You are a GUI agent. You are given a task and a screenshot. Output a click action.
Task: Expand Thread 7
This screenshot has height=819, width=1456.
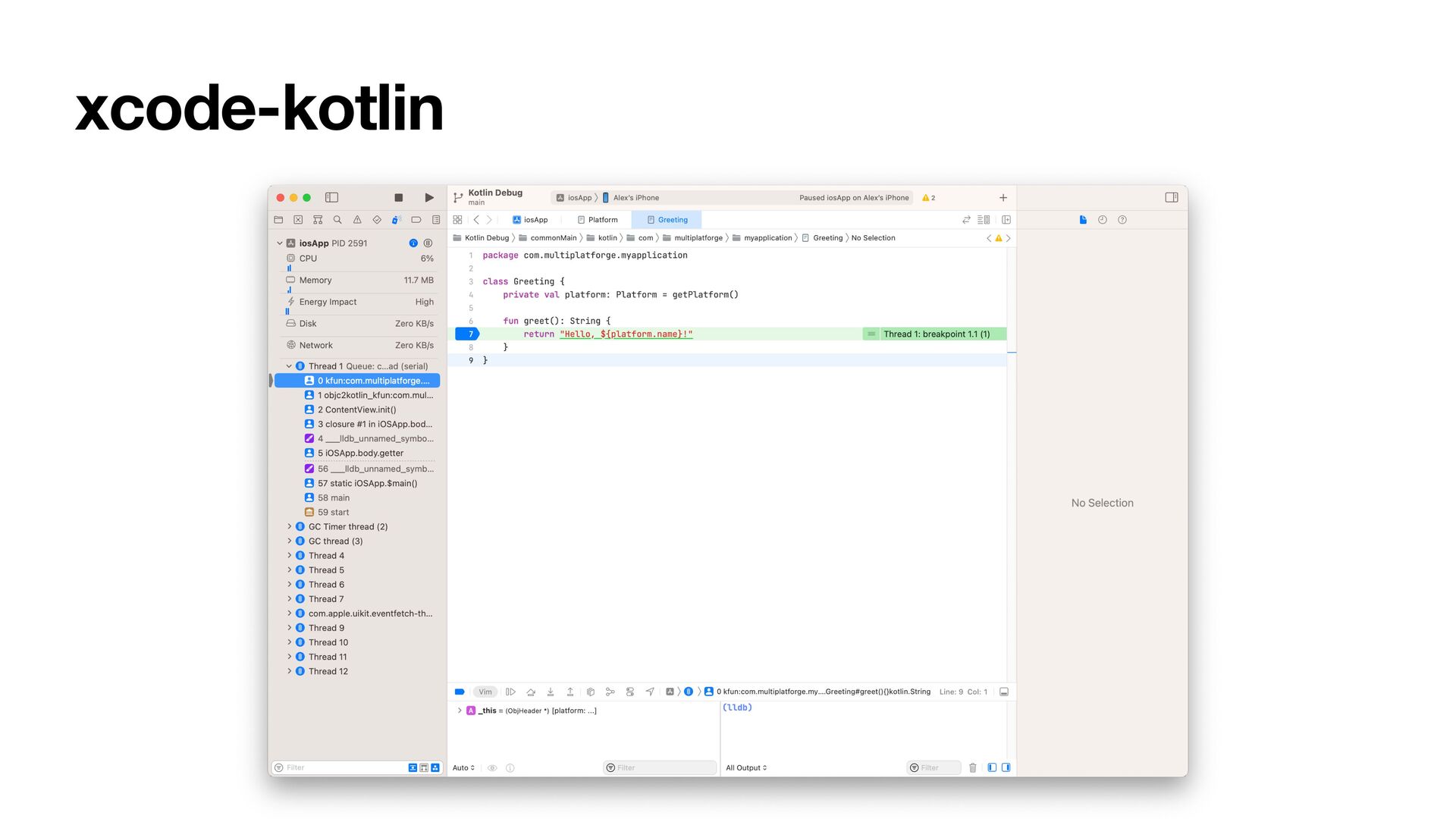(x=289, y=599)
